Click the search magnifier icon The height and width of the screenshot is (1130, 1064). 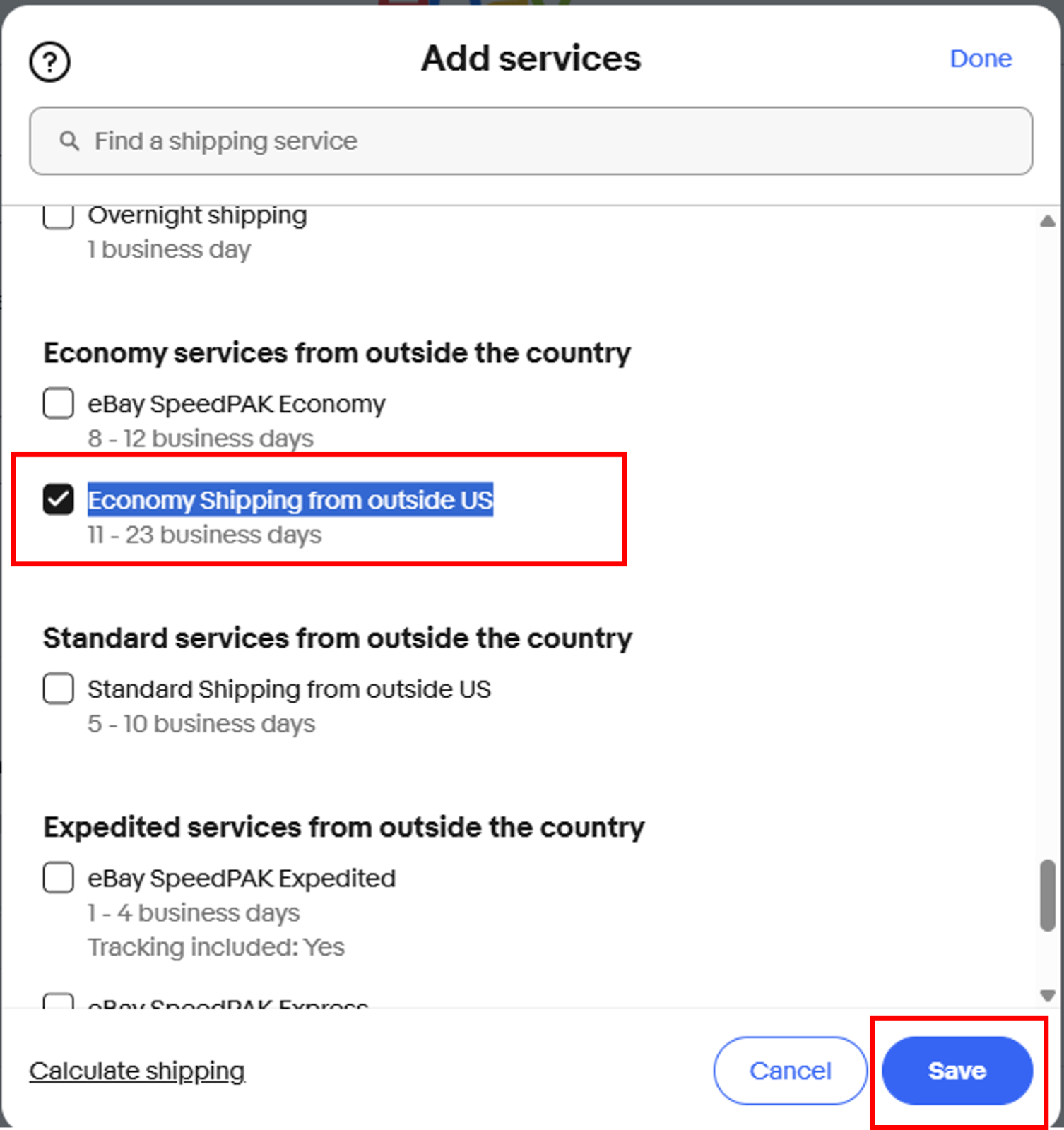69,141
